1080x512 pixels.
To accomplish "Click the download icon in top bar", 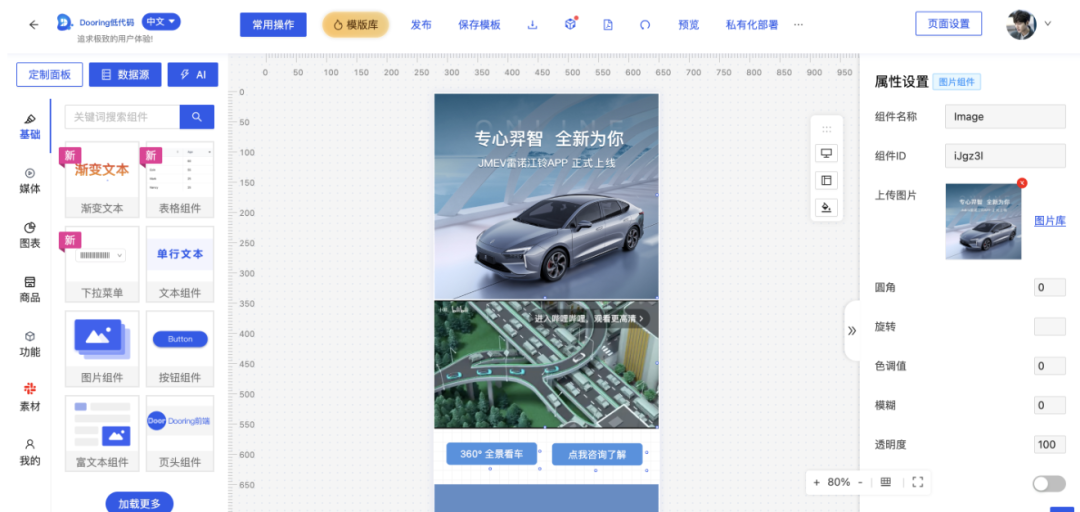I will [x=532, y=25].
